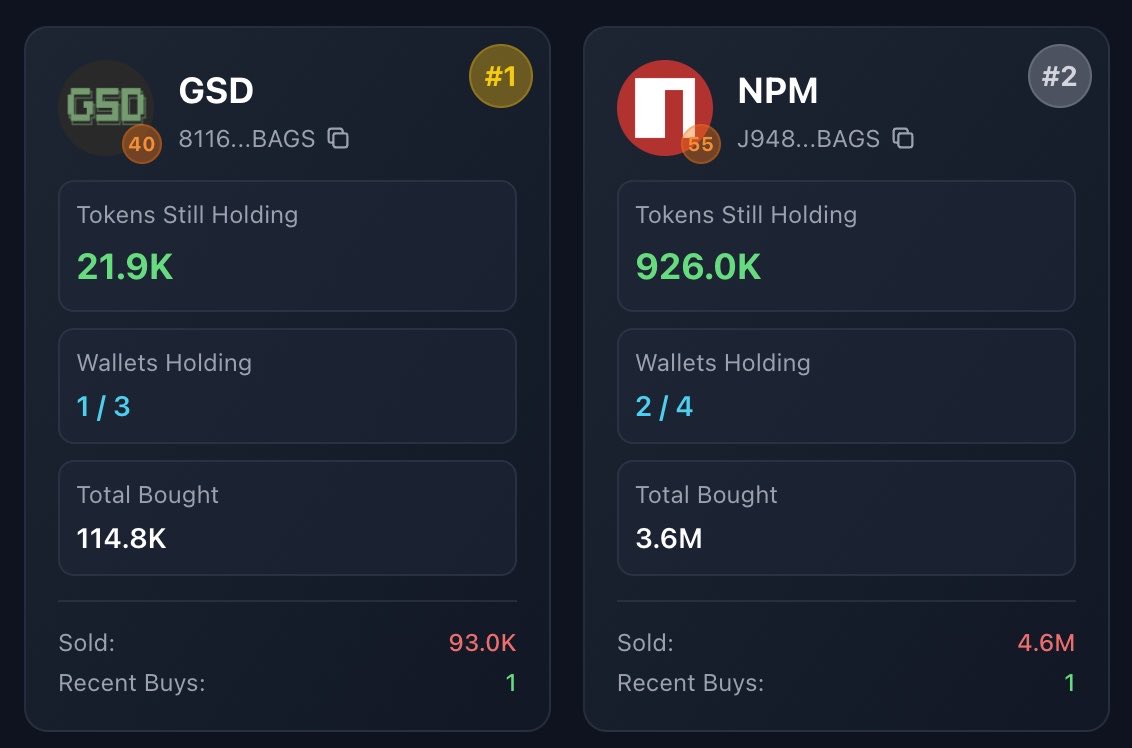Select the 114.8K total bought value
This screenshot has height=748, width=1132.
click(x=121, y=539)
